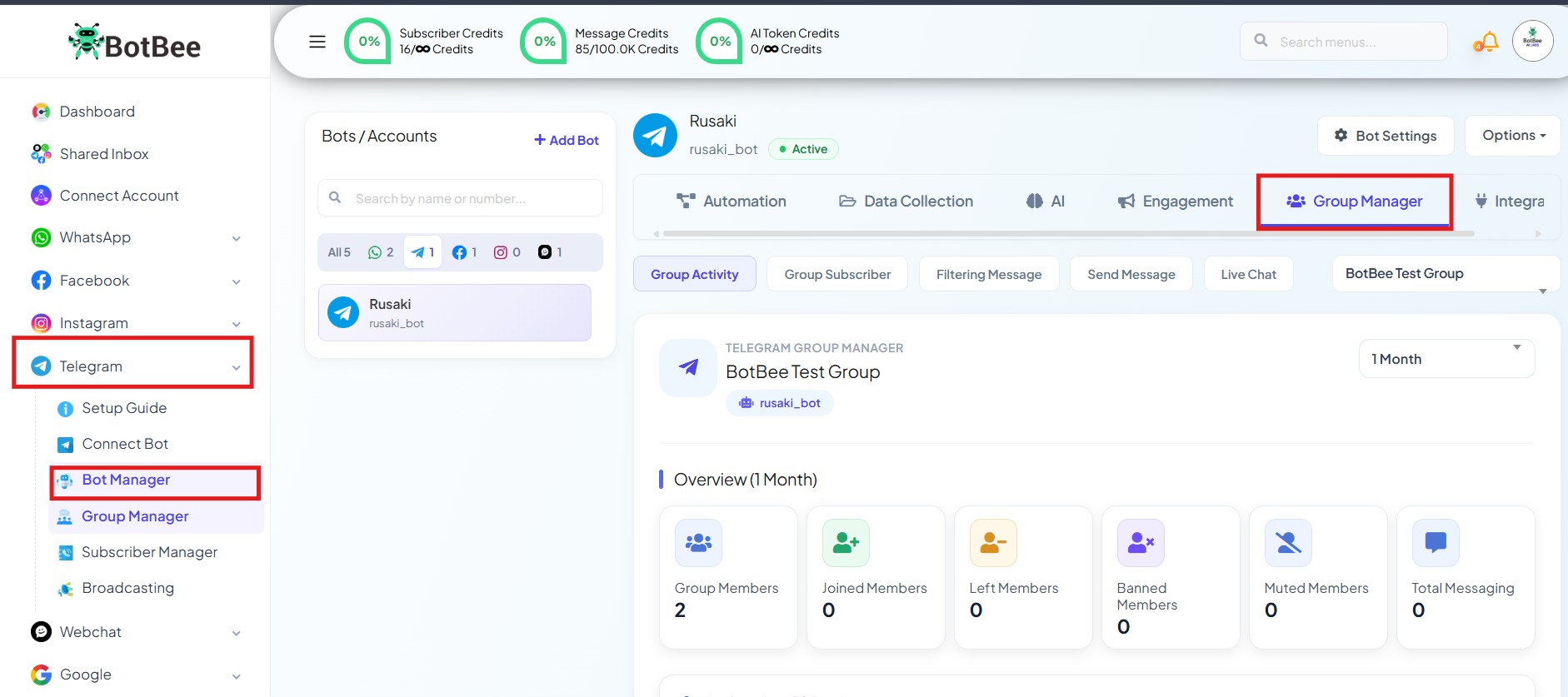
Task: Filter bots by Telegram accounts
Action: (423, 252)
